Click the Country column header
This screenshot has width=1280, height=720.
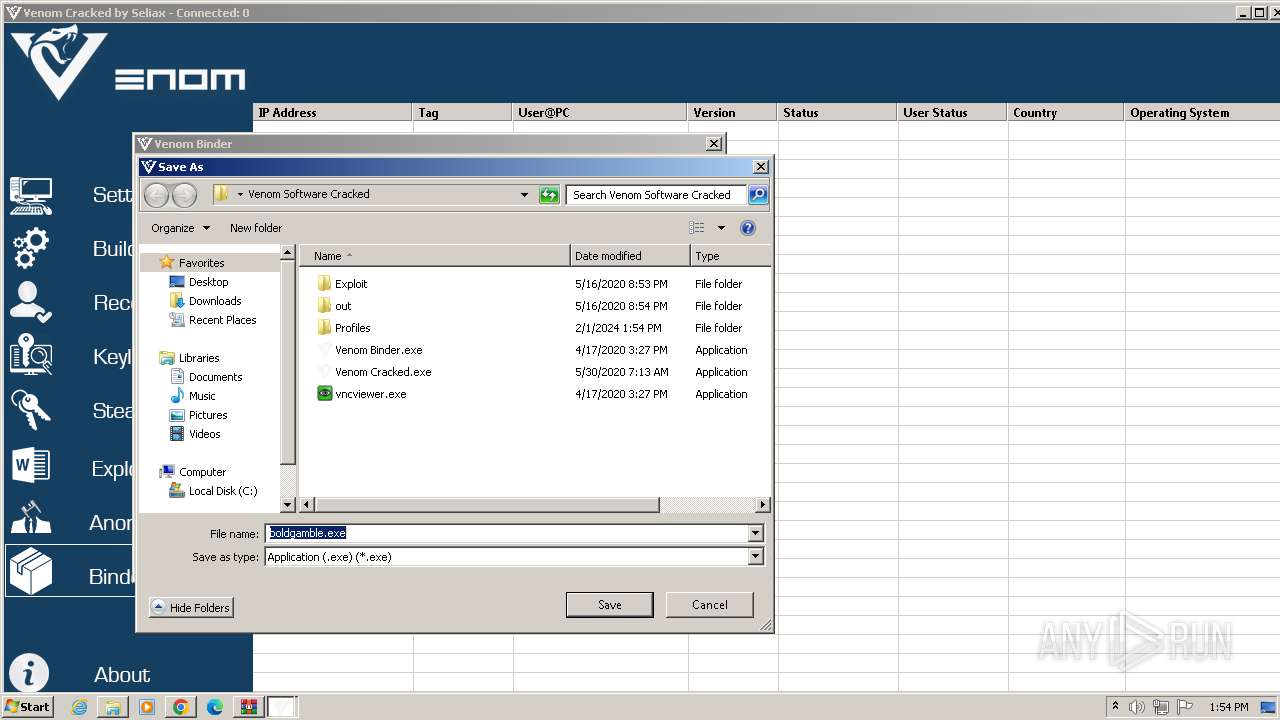point(1065,113)
